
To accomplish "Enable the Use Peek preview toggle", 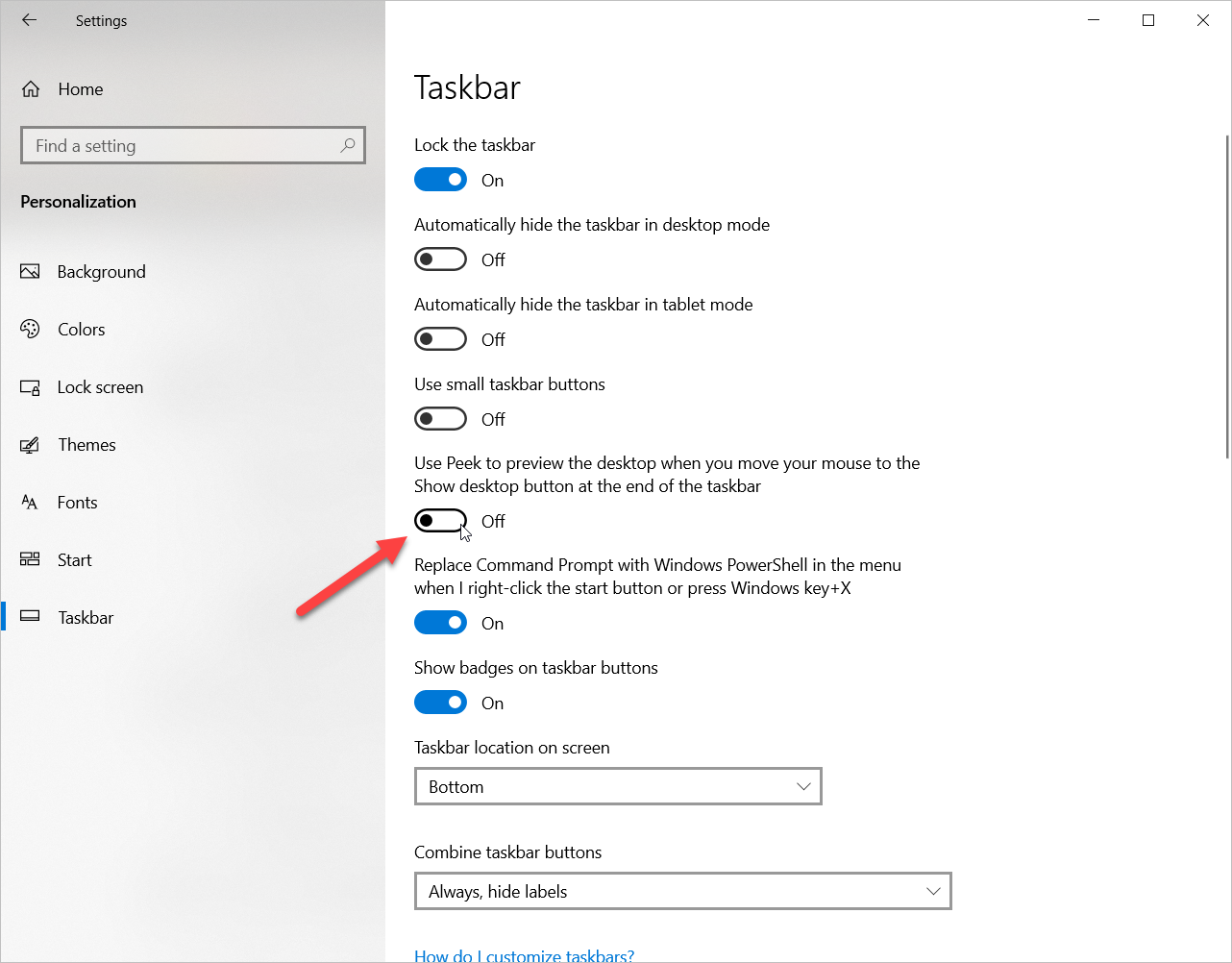I will 440,521.
